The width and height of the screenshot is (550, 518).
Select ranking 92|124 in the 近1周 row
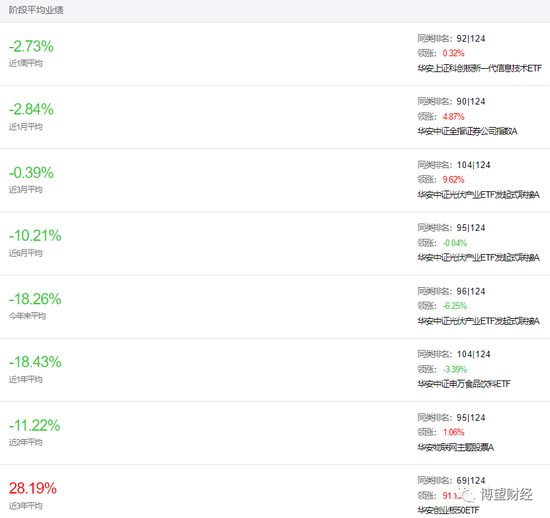[x=471, y=39]
